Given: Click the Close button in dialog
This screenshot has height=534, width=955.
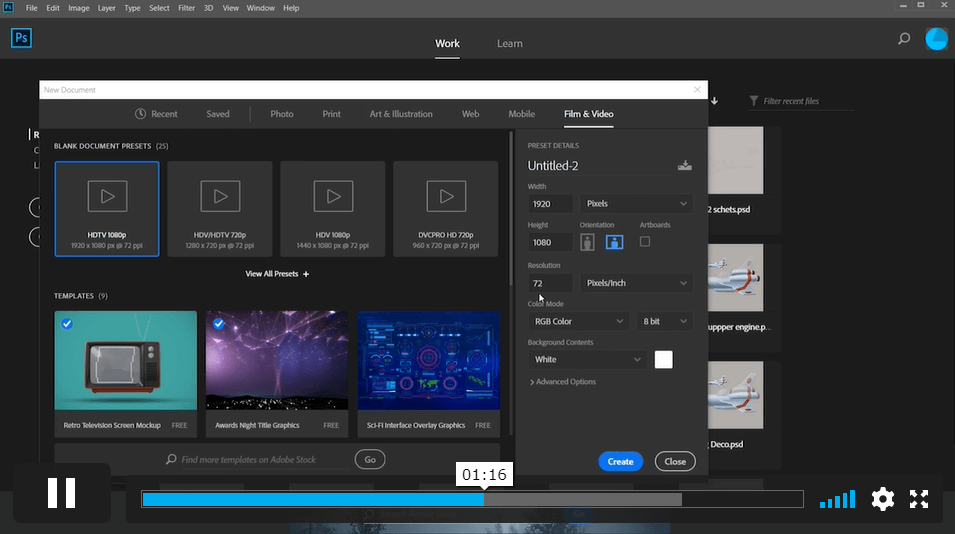Looking at the screenshot, I should pyautogui.click(x=675, y=462).
